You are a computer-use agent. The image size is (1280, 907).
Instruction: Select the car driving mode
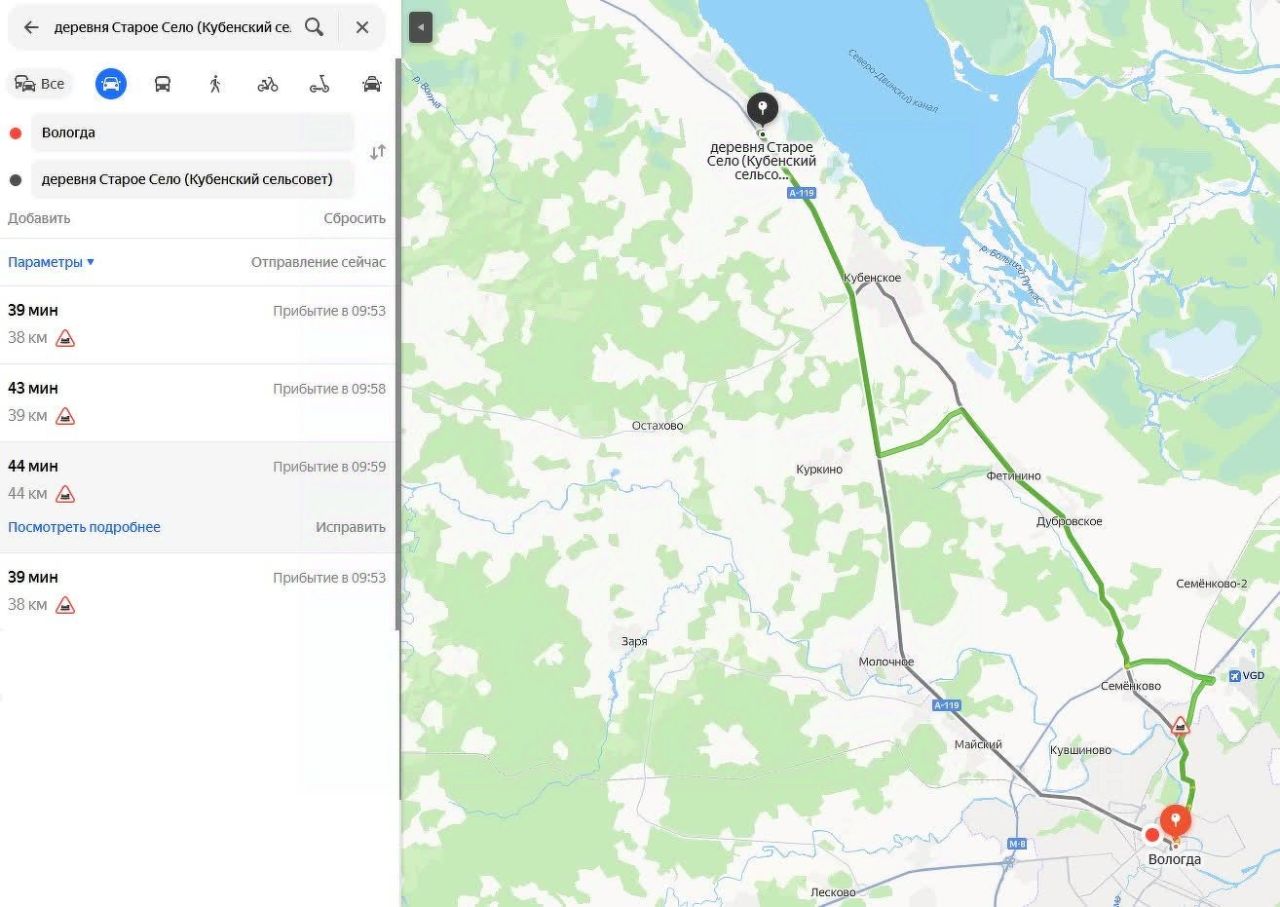[111, 84]
